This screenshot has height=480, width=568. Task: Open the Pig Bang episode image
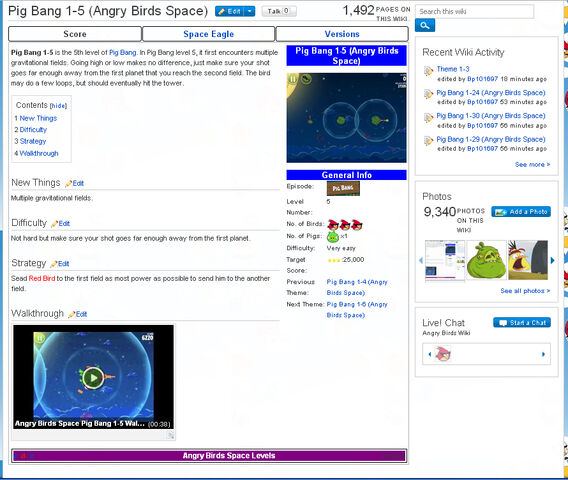[343, 188]
